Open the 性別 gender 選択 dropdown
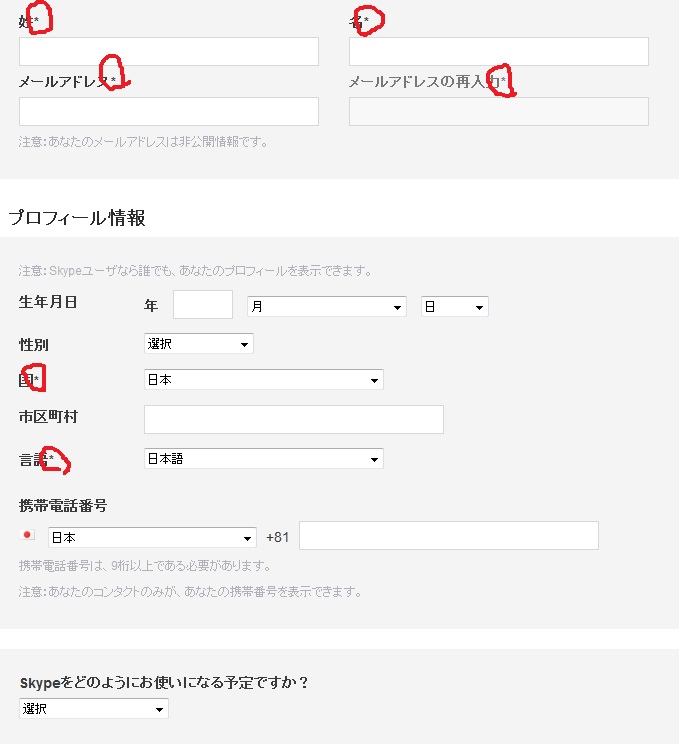Image resolution: width=680 pixels, height=753 pixels. point(199,344)
